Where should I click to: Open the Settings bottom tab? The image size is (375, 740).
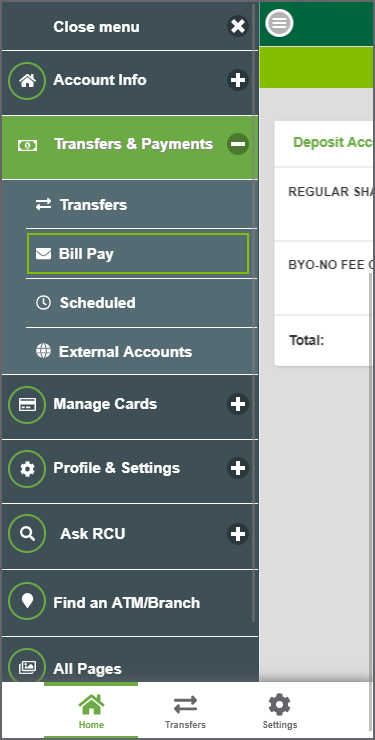tap(280, 711)
